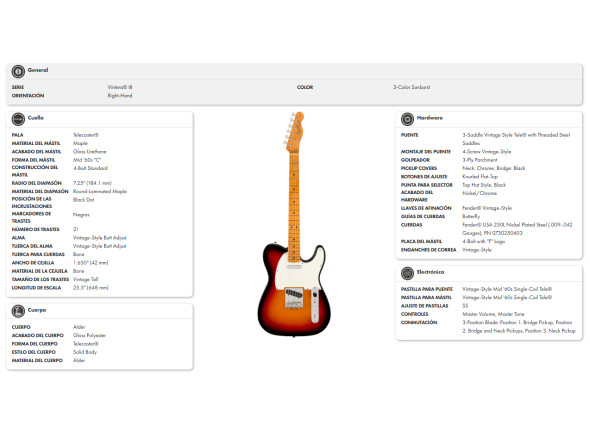The image size is (590, 434).
Task: Click the CUERDAS label
Action: tap(411, 225)
